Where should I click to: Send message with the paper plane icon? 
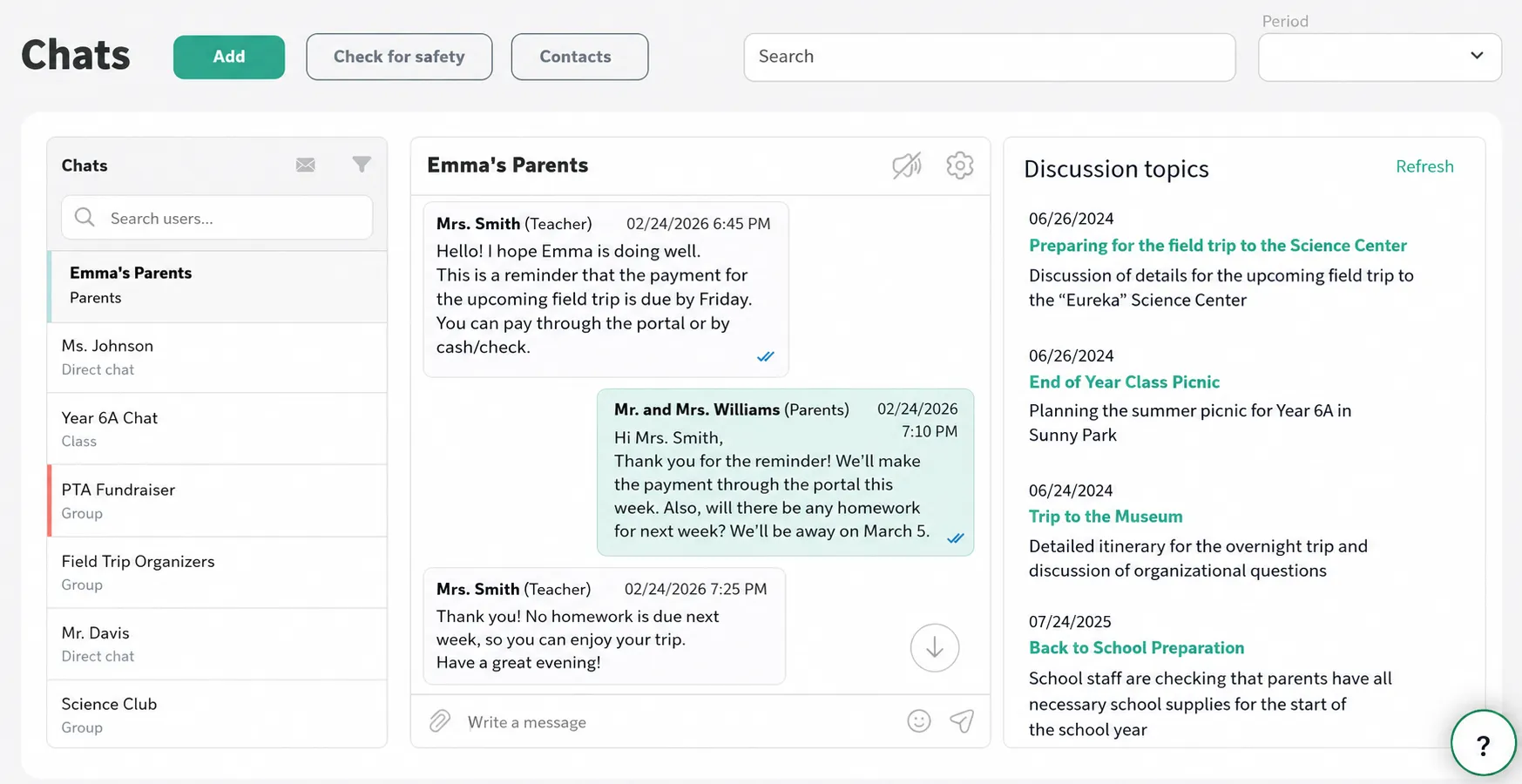point(962,721)
